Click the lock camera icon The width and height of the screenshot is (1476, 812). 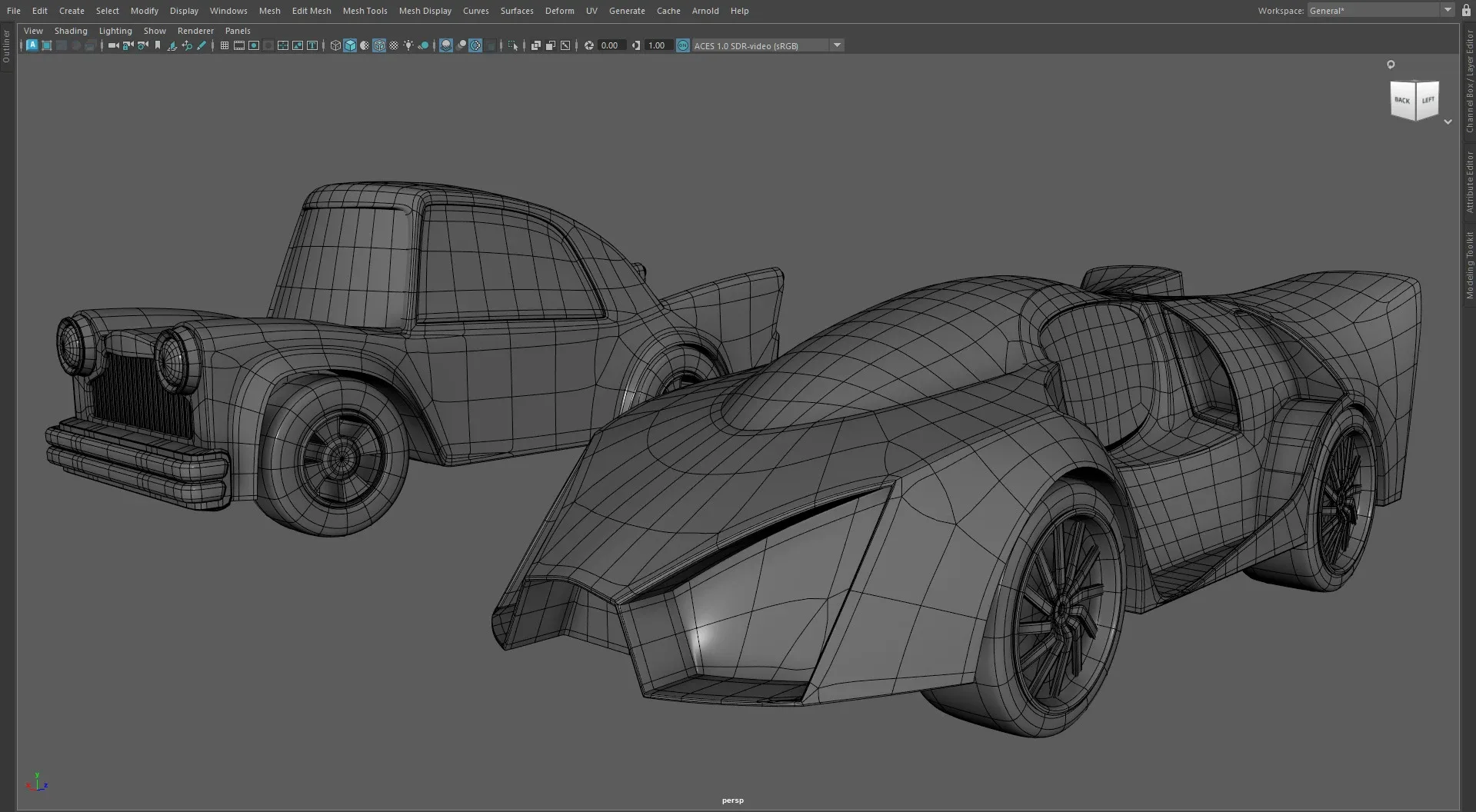coord(128,45)
